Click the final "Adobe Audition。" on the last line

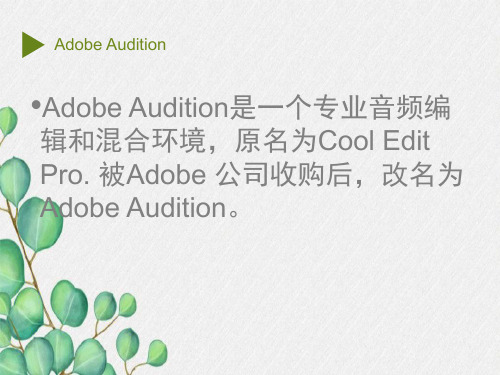coord(140,207)
